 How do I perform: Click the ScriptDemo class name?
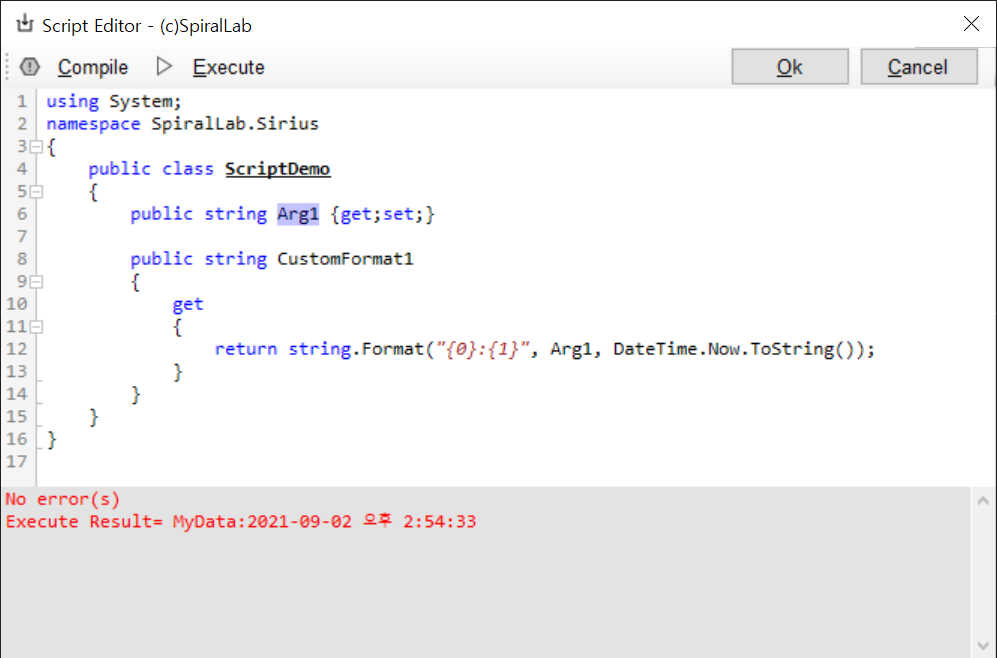pyautogui.click(x=278, y=169)
